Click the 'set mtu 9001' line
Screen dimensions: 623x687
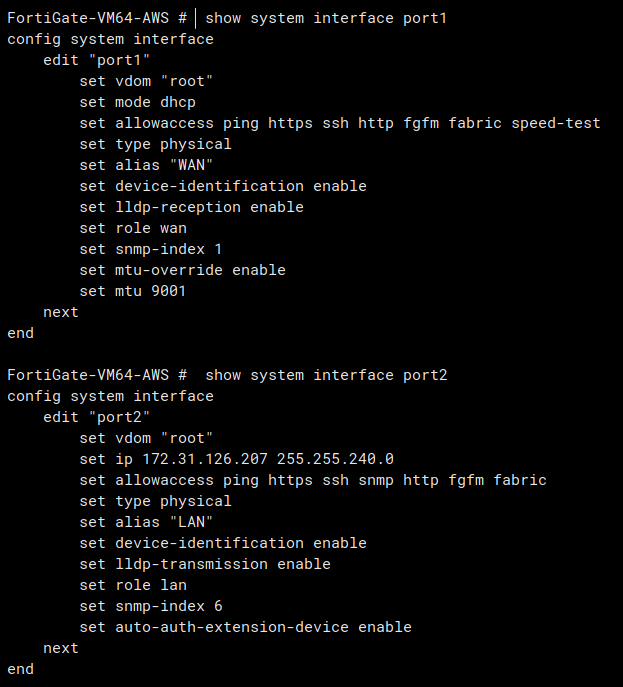coord(133,291)
